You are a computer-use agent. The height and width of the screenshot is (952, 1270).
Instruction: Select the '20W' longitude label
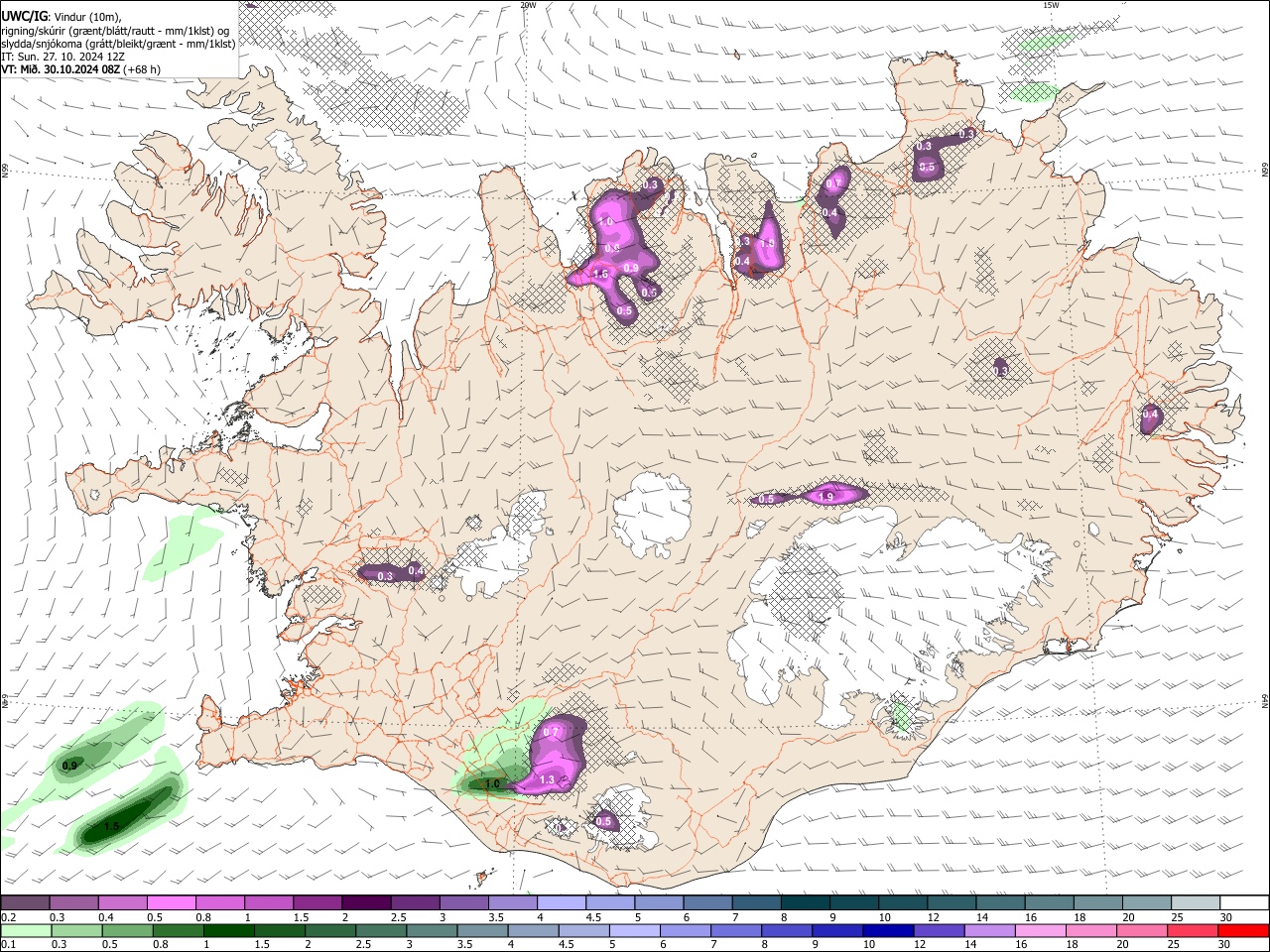click(528, 5)
